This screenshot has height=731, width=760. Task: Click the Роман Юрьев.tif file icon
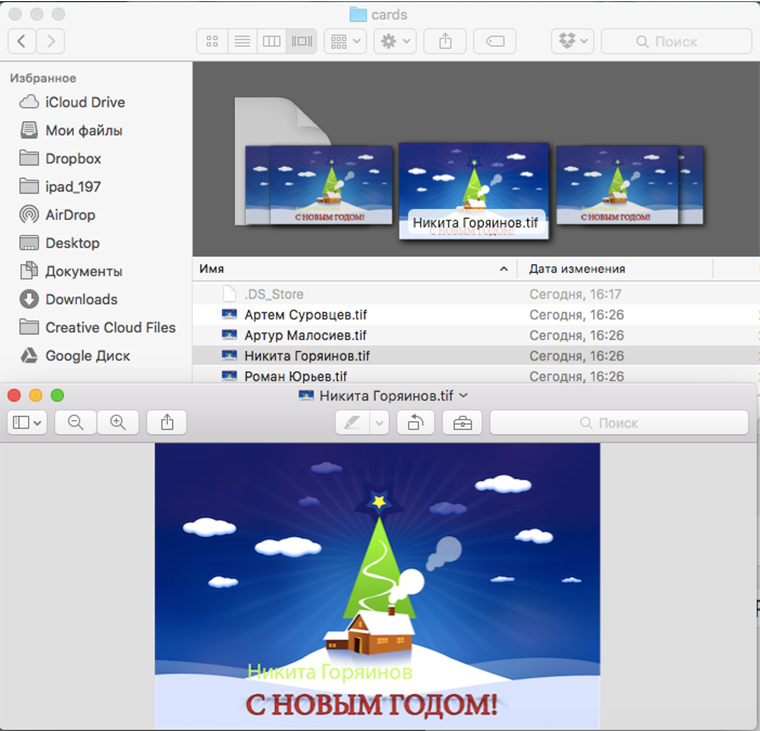pyautogui.click(x=229, y=376)
